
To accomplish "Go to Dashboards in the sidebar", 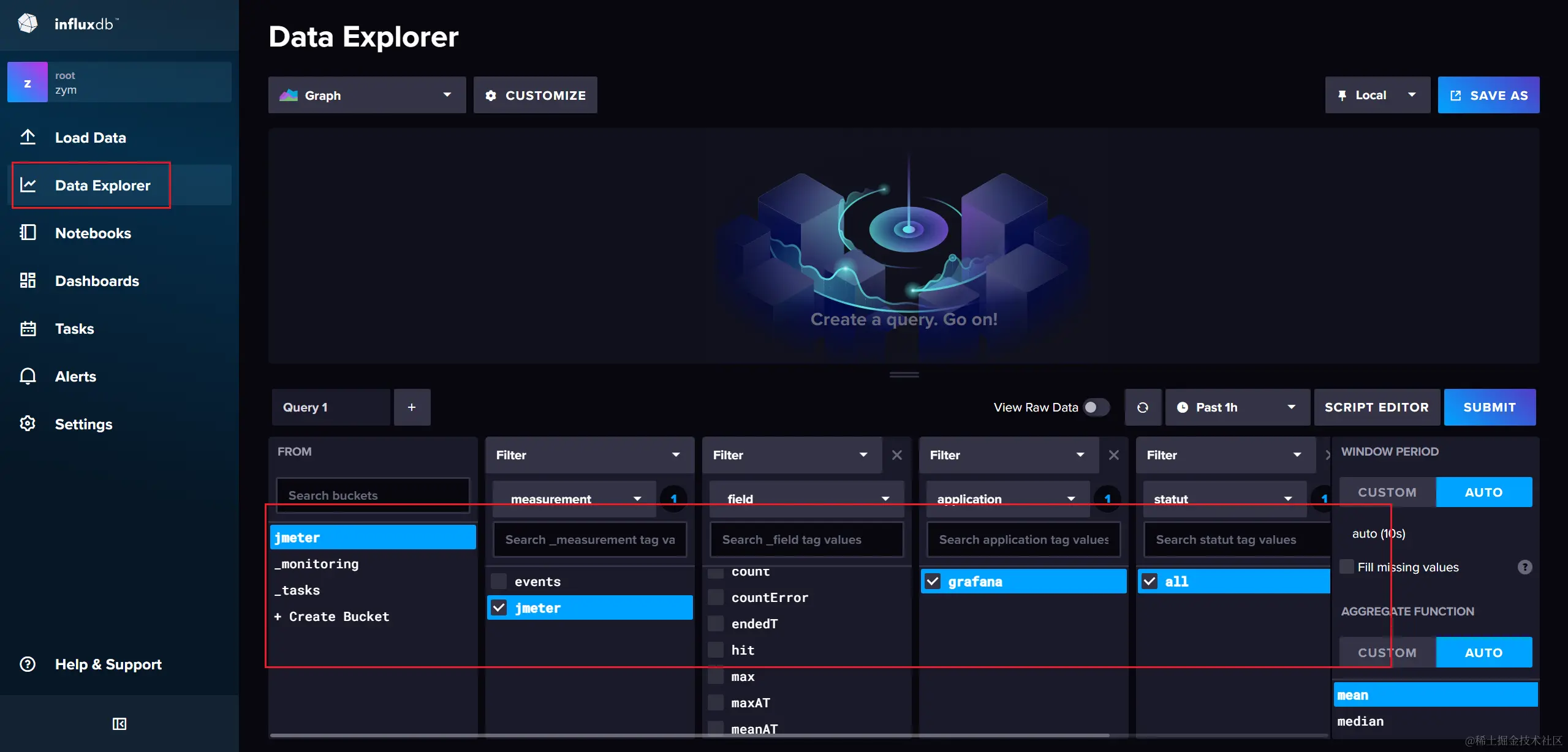I will (x=97, y=280).
